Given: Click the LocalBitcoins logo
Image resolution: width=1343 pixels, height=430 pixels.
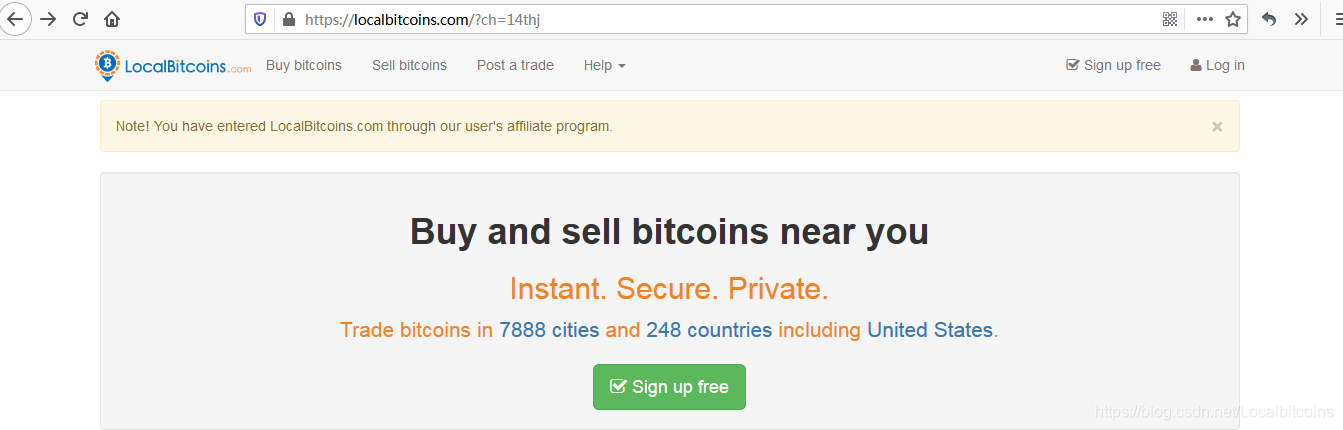Looking at the screenshot, I should click(173, 66).
